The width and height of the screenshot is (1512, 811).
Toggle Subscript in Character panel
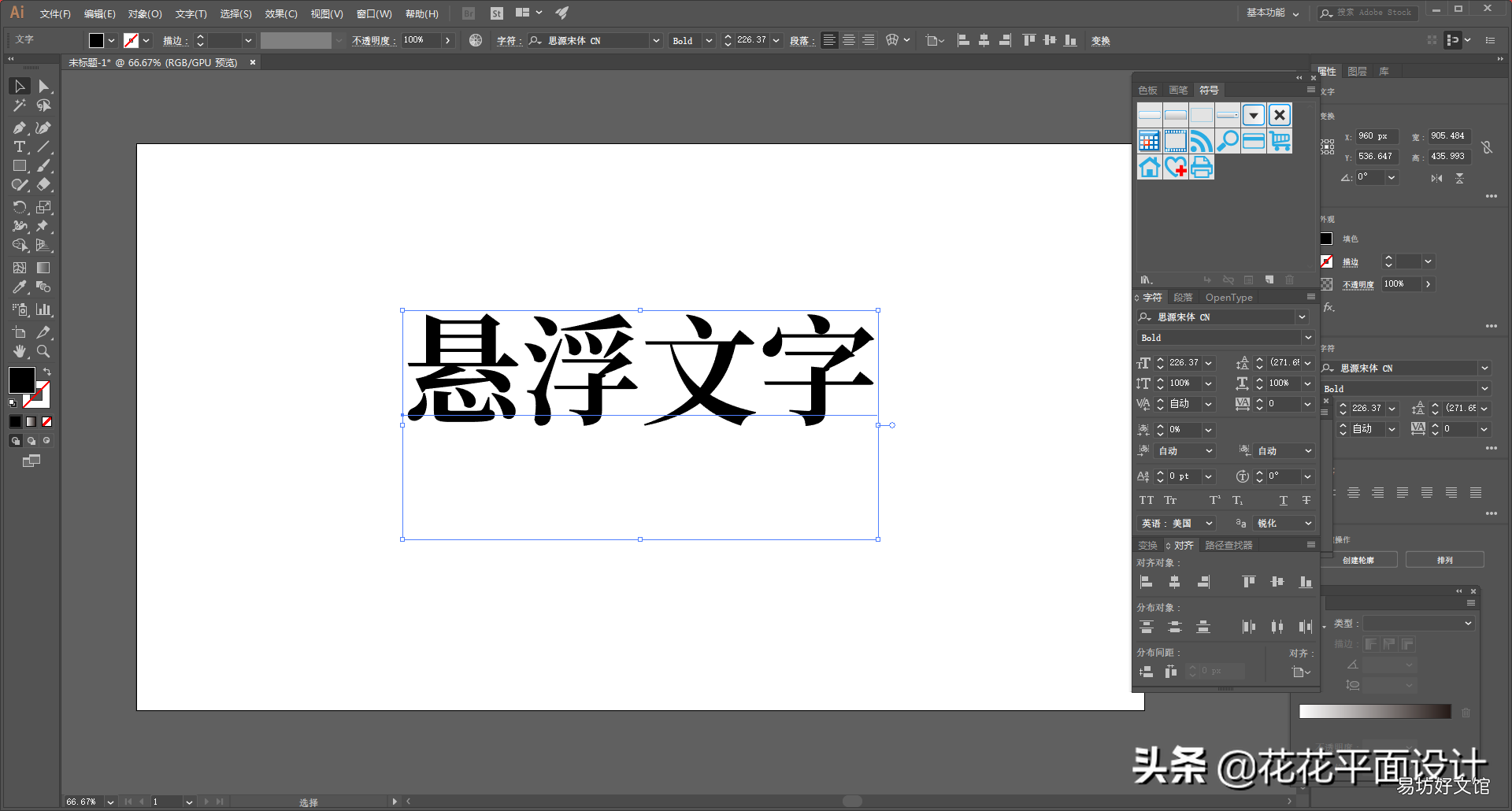click(1238, 500)
